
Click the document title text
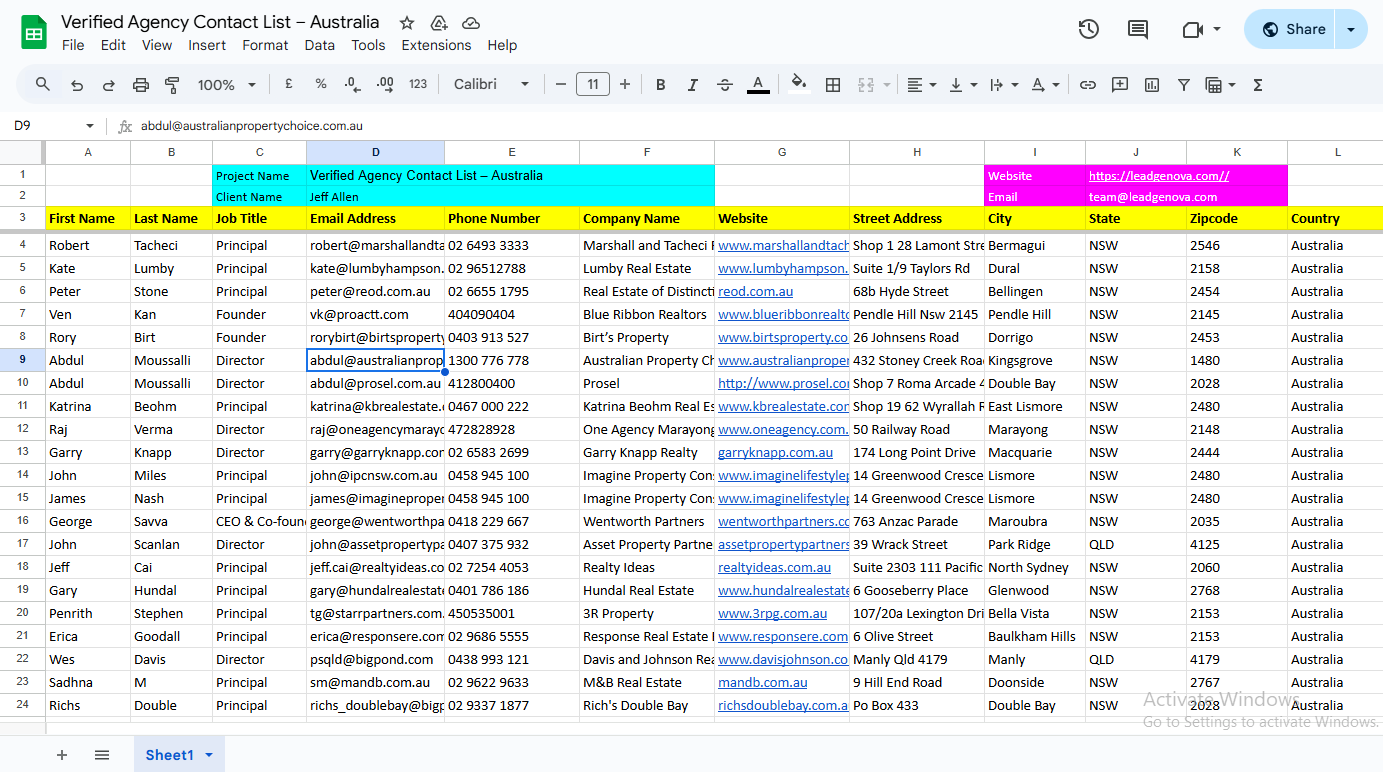coord(220,22)
